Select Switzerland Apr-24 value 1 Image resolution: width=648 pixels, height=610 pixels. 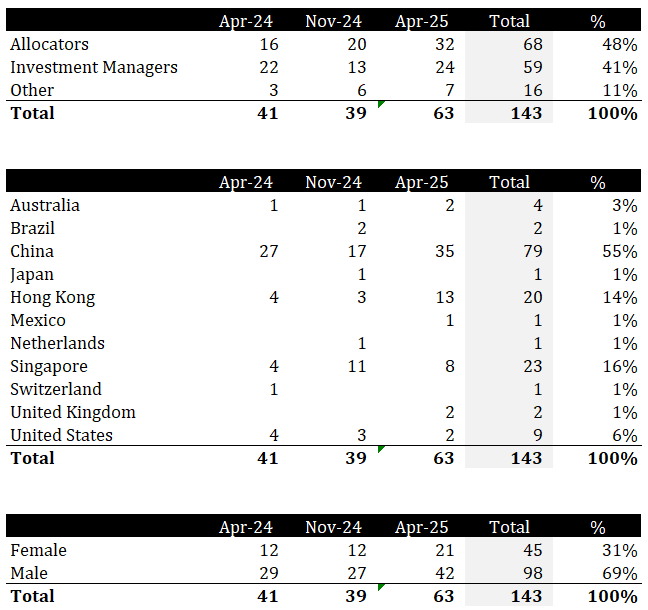point(274,389)
